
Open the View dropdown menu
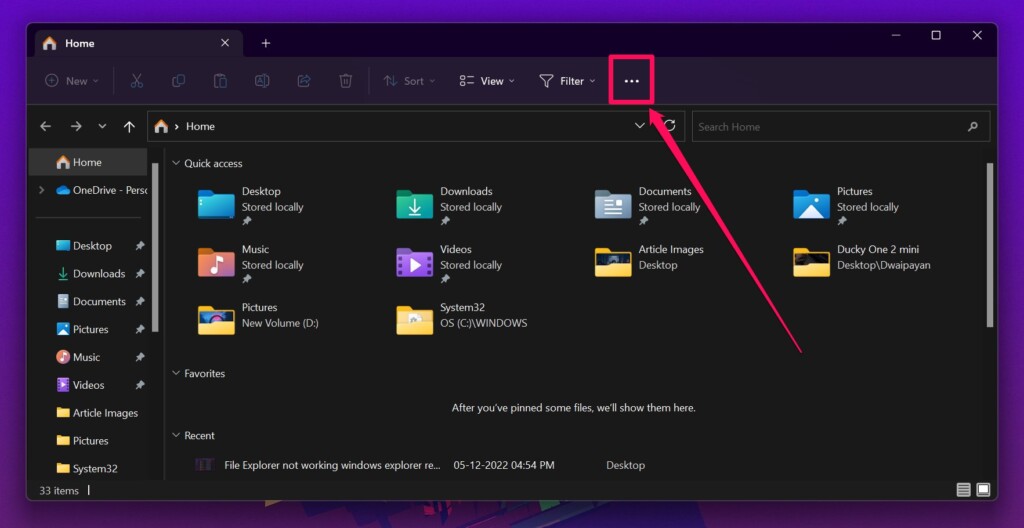[x=487, y=81]
